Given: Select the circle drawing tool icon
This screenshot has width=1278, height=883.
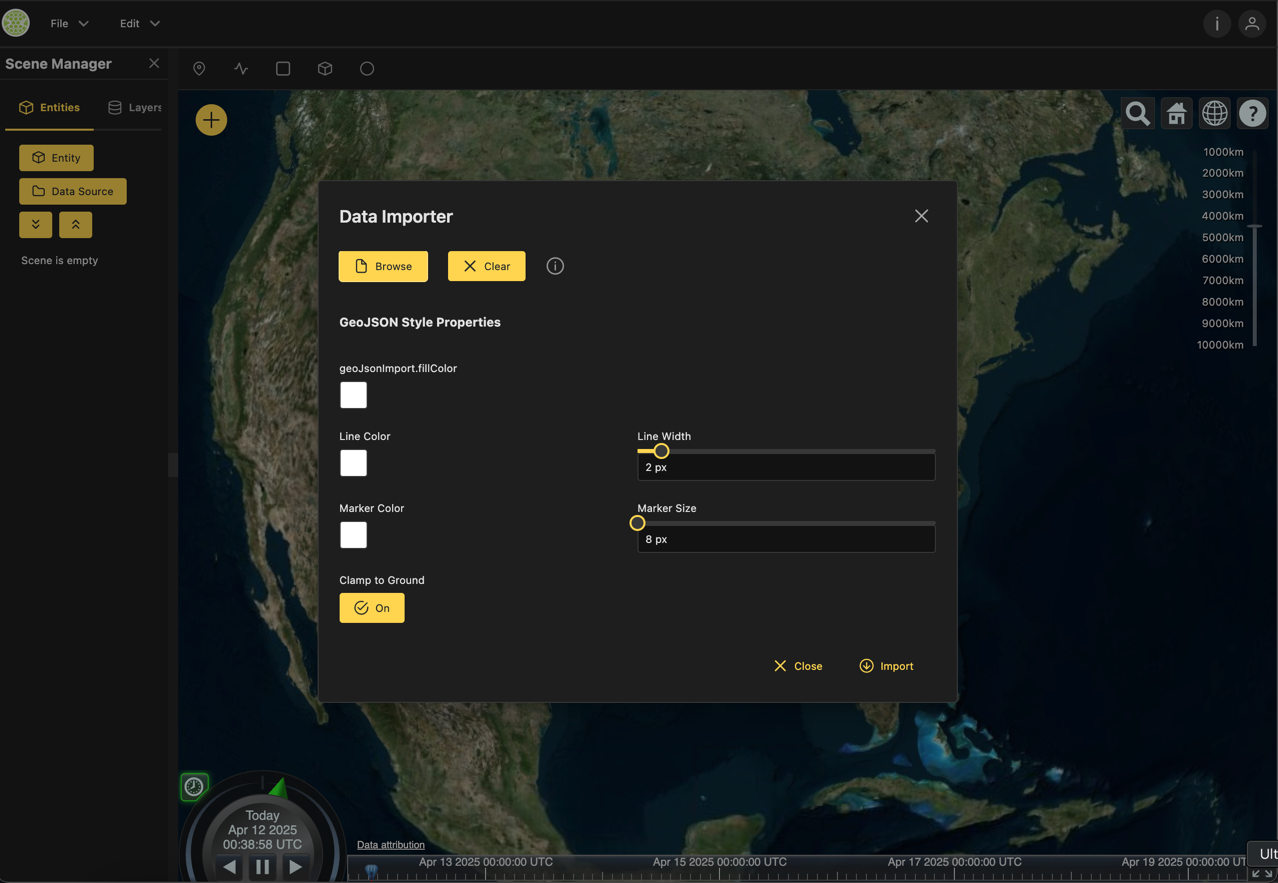Looking at the screenshot, I should pyautogui.click(x=367, y=69).
